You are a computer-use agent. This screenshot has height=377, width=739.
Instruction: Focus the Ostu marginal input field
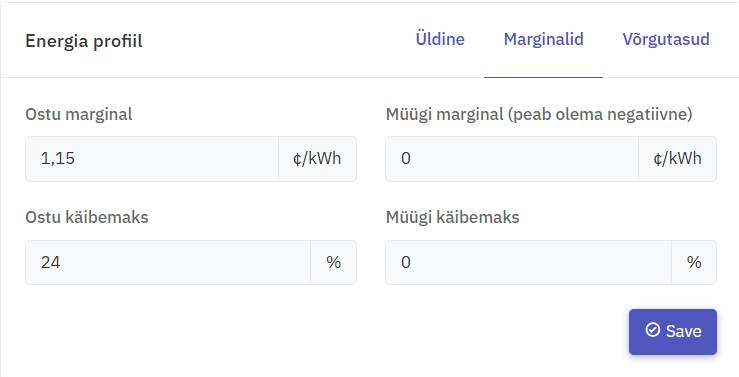[x=152, y=159]
